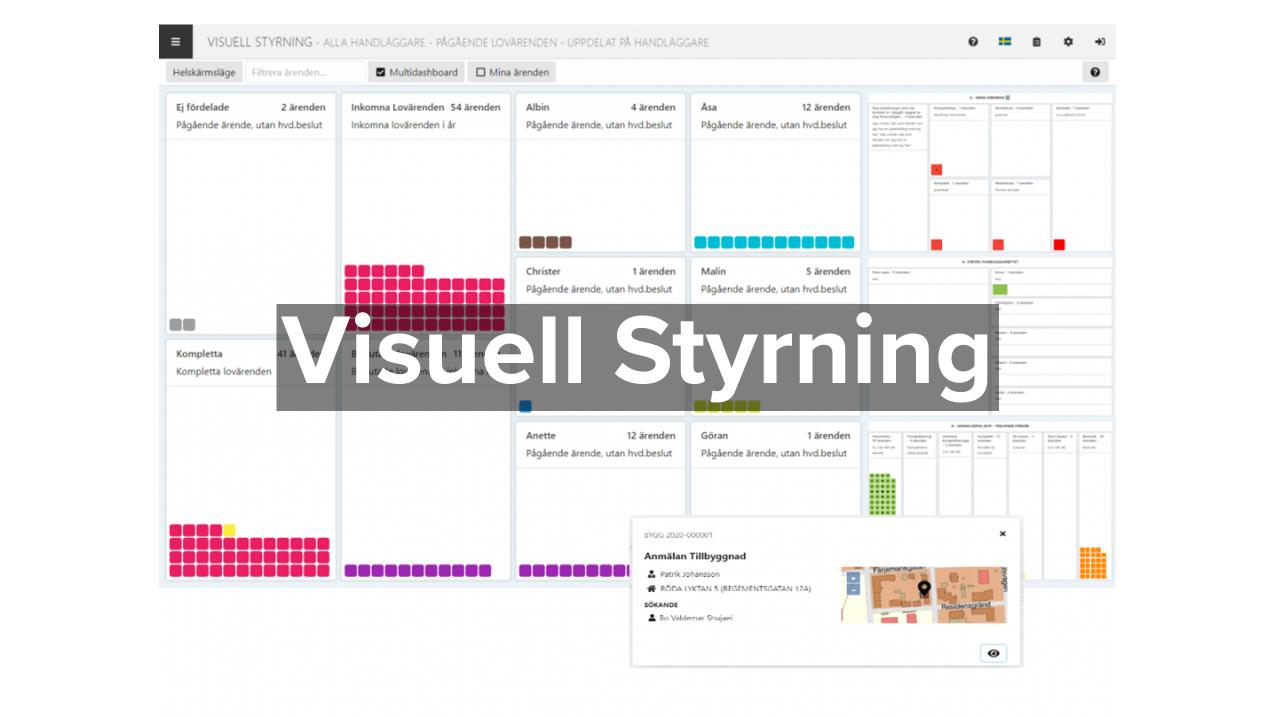Screen dimensions: 1275x717
Task: Switch language with the Swedish flag icon
Action: tap(1004, 42)
